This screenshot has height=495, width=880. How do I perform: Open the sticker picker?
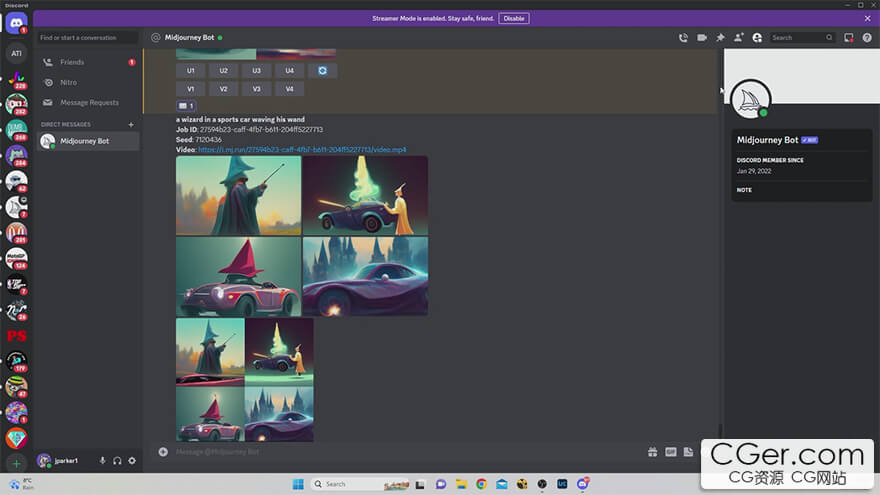pos(688,452)
